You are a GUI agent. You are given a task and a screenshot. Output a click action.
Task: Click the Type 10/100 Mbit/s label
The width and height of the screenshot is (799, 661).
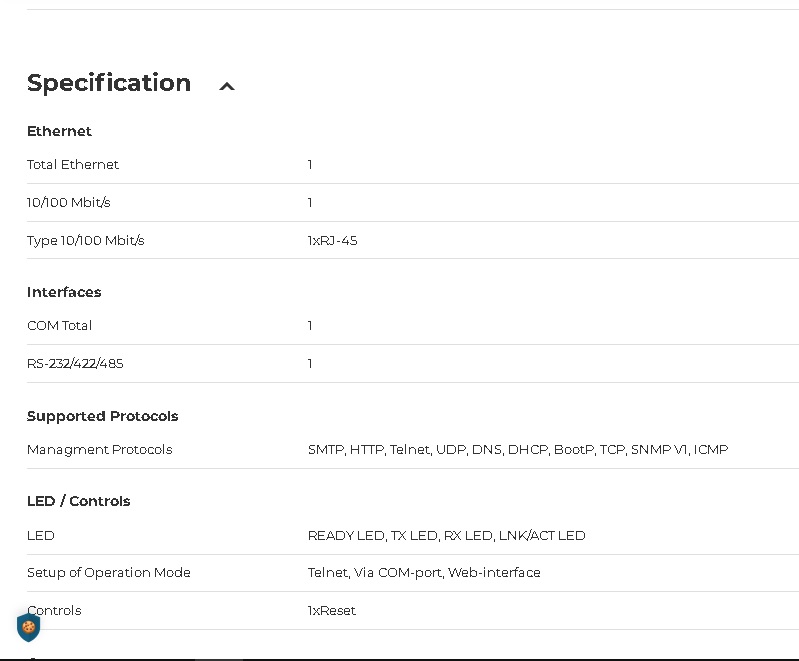pos(86,240)
